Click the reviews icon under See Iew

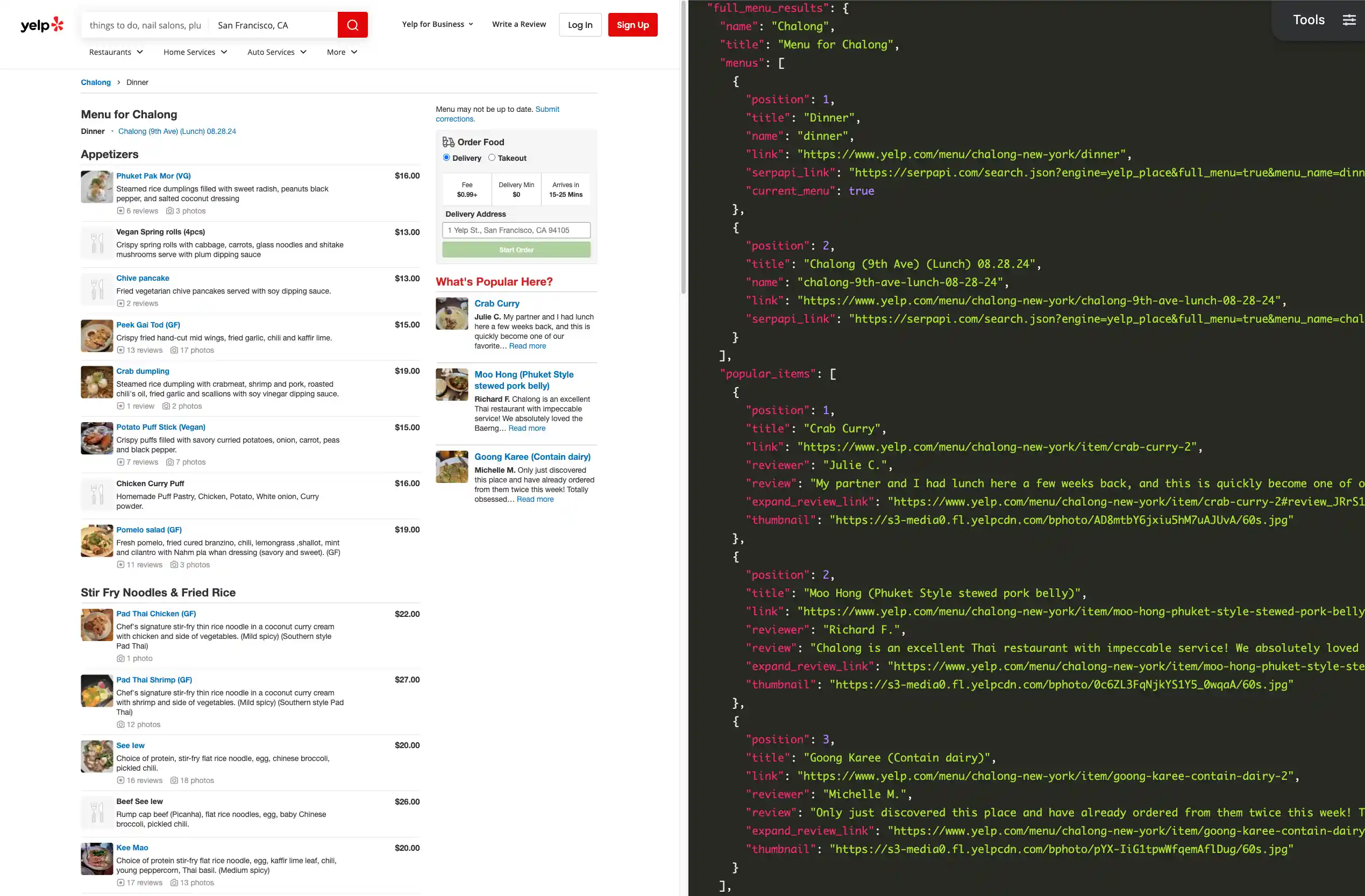(x=120, y=780)
